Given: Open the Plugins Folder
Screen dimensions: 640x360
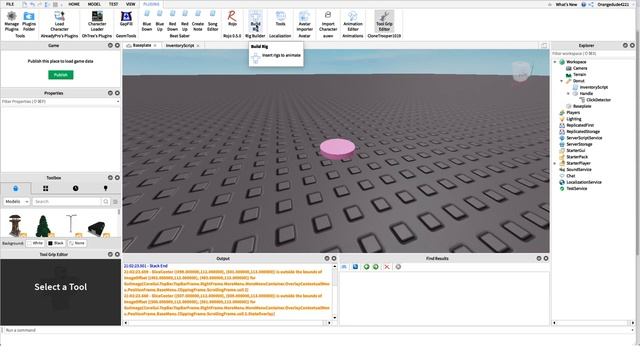Looking at the screenshot, I should [x=29, y=21].
